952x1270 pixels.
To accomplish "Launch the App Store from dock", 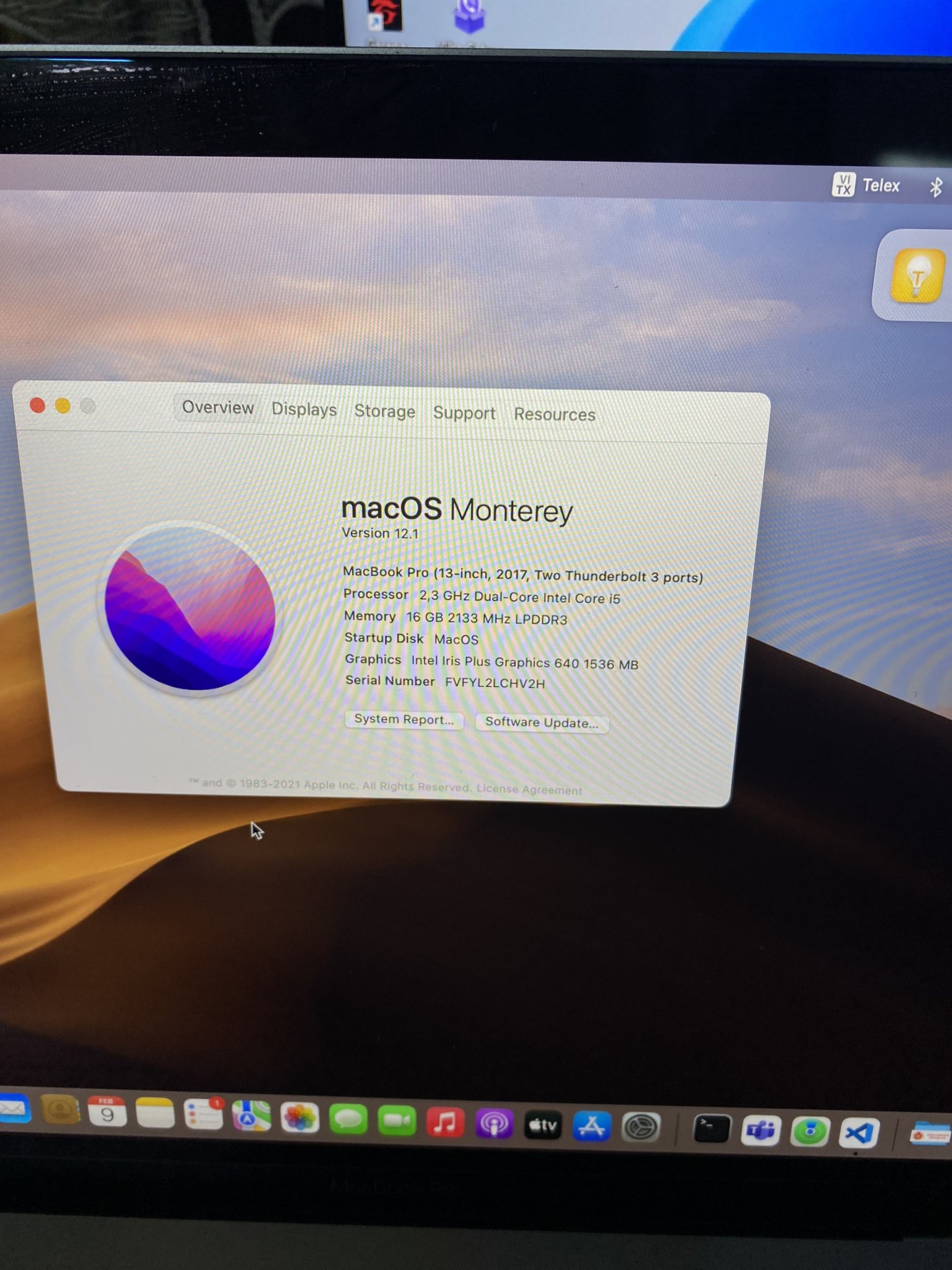I will pyautogui.click(x=591, y=1127).
